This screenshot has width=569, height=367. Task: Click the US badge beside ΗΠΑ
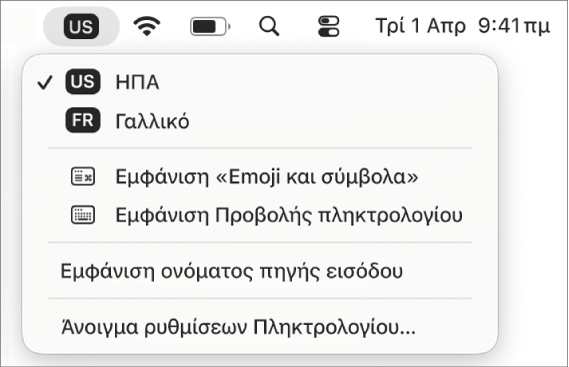pos(83,82)
